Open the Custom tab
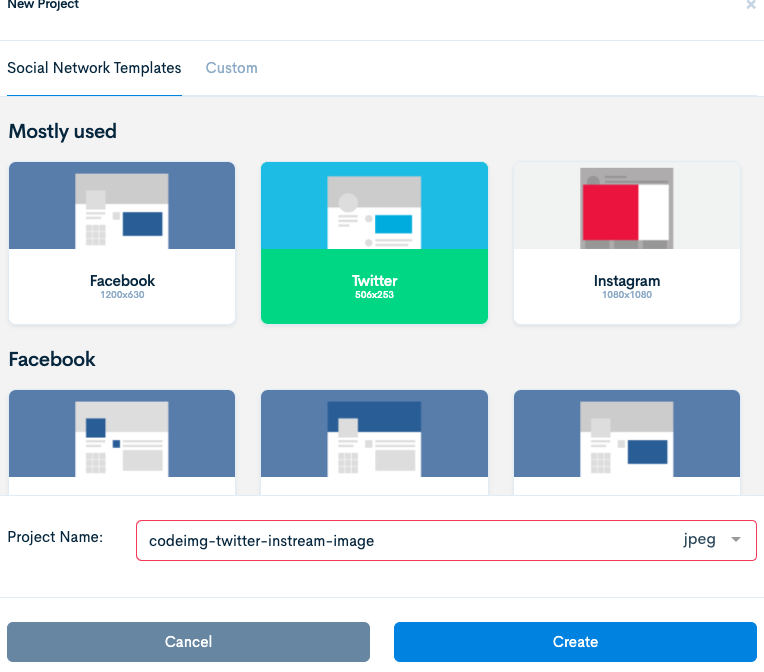The width and height of the screenshot is (764, 672). [231, 68]
